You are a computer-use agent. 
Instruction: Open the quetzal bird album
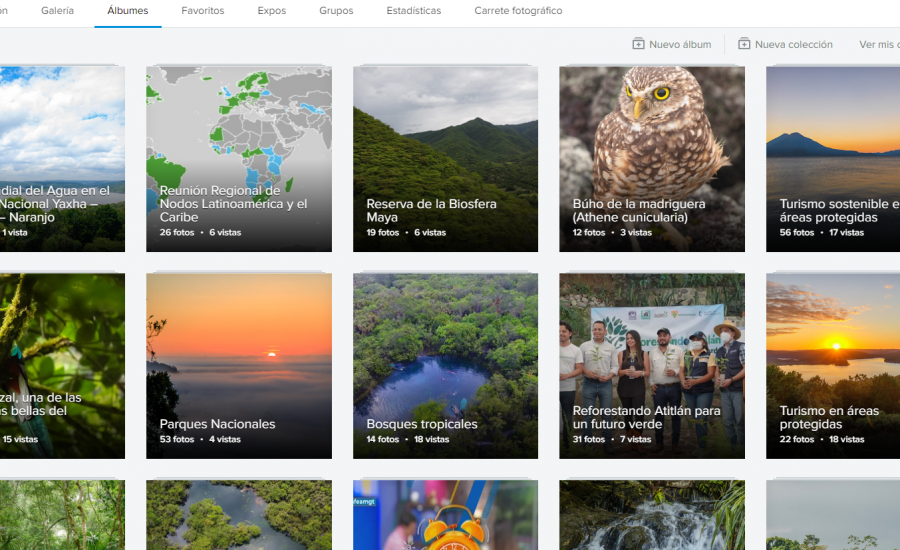(62, 366)
